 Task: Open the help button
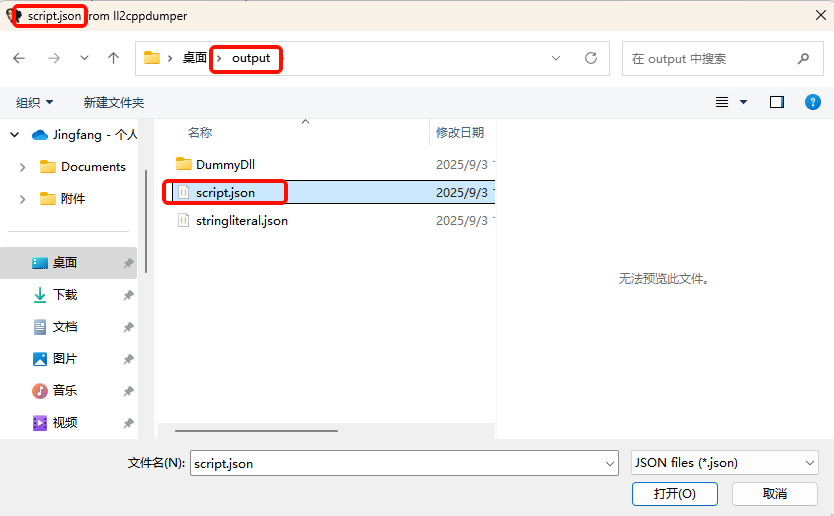813,102
